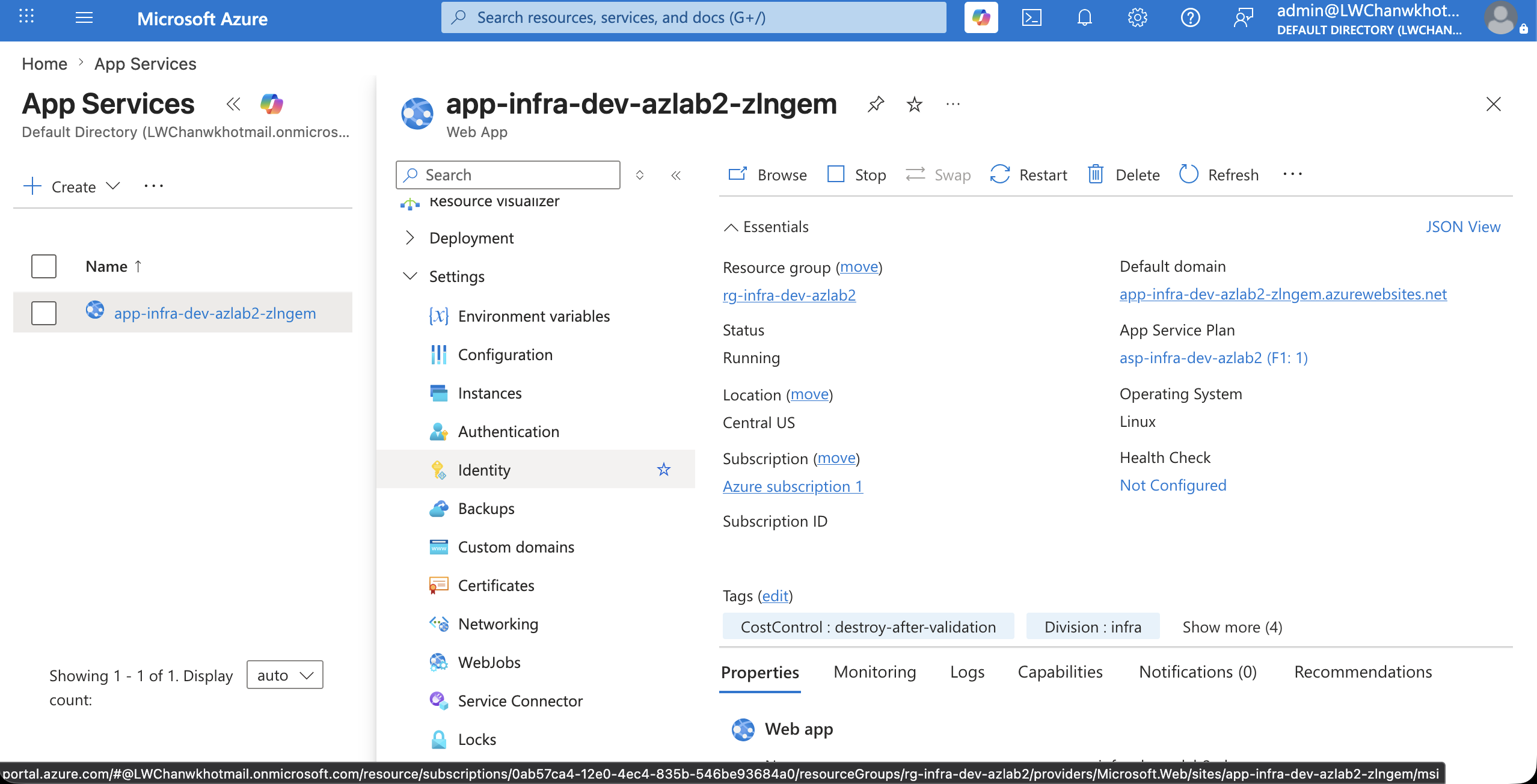Click the global search resources field

[694, 17]
